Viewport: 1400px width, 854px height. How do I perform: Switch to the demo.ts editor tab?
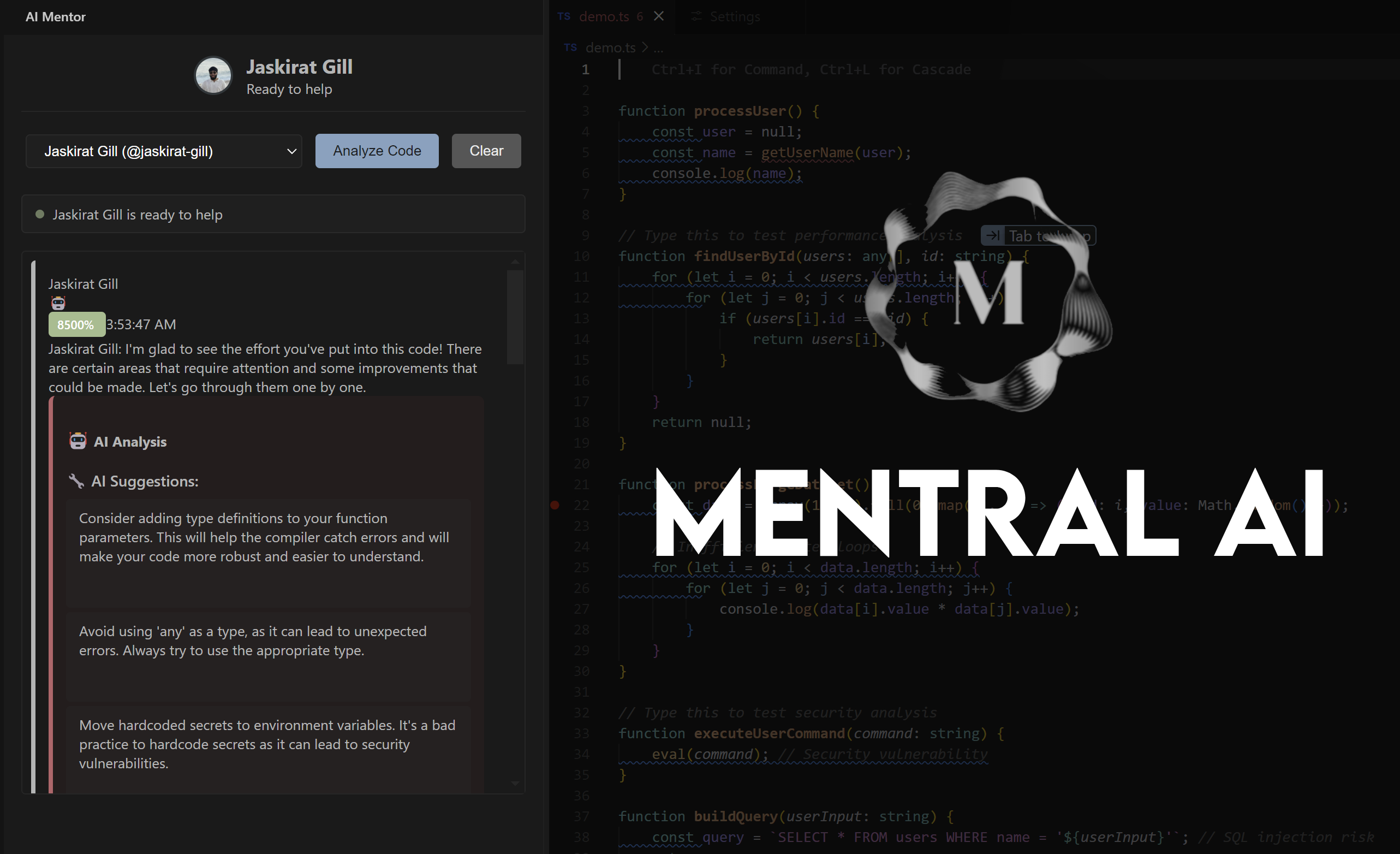point(604,16)
